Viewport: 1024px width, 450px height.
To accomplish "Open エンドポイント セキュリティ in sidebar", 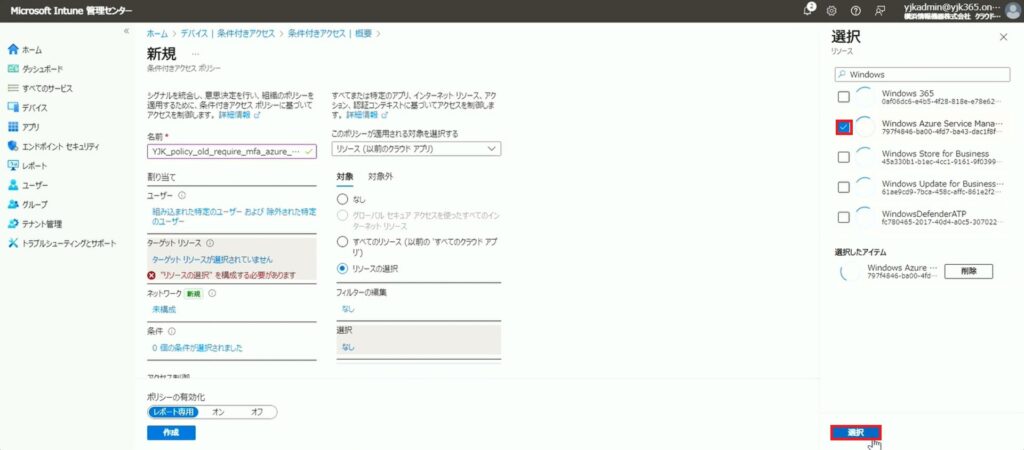I will point(53,146).
